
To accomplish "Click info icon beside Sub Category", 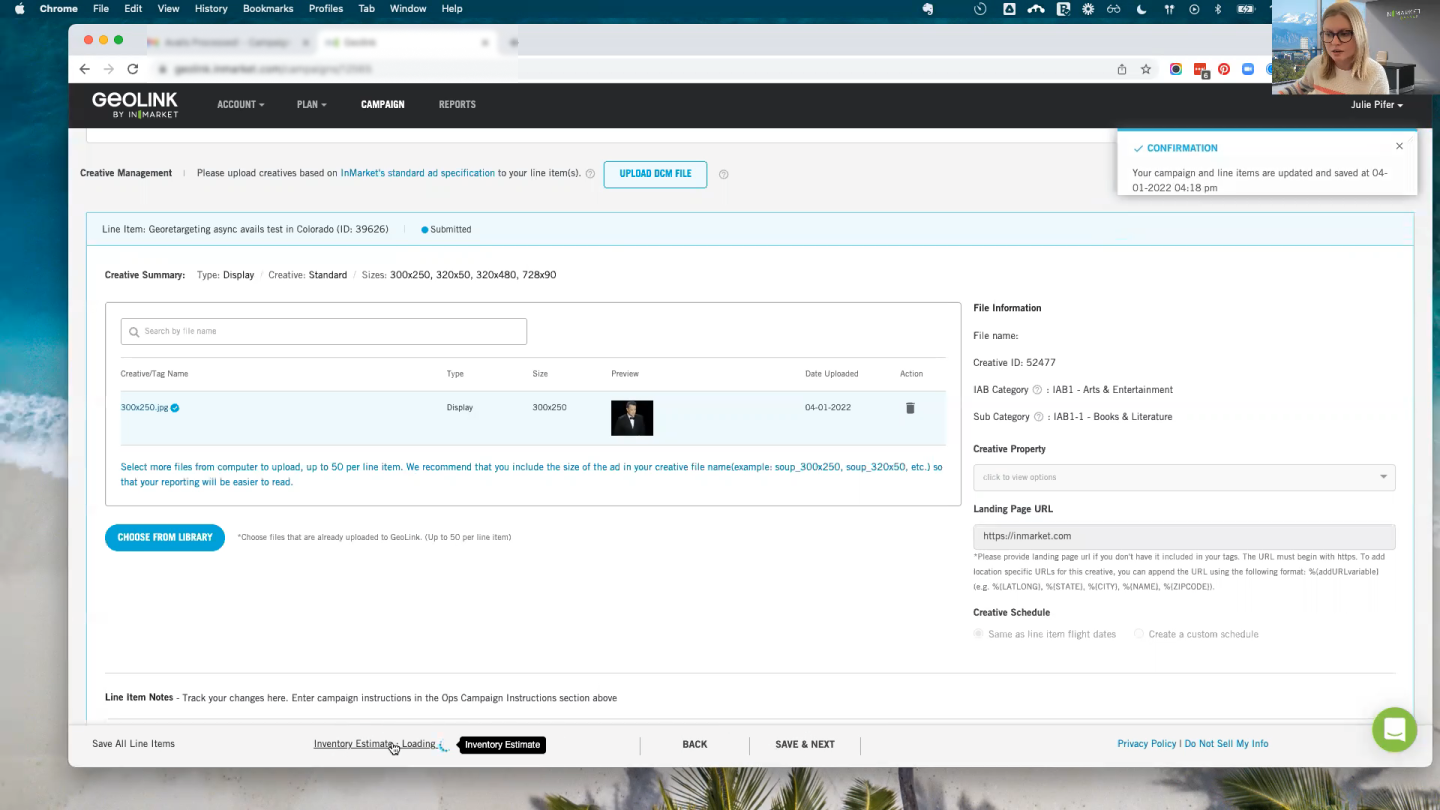I will tap(1038, 417).
